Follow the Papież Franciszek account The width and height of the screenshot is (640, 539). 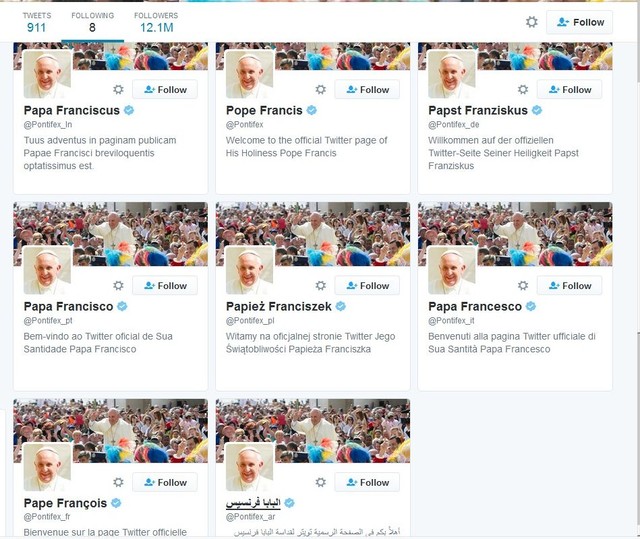367,286
